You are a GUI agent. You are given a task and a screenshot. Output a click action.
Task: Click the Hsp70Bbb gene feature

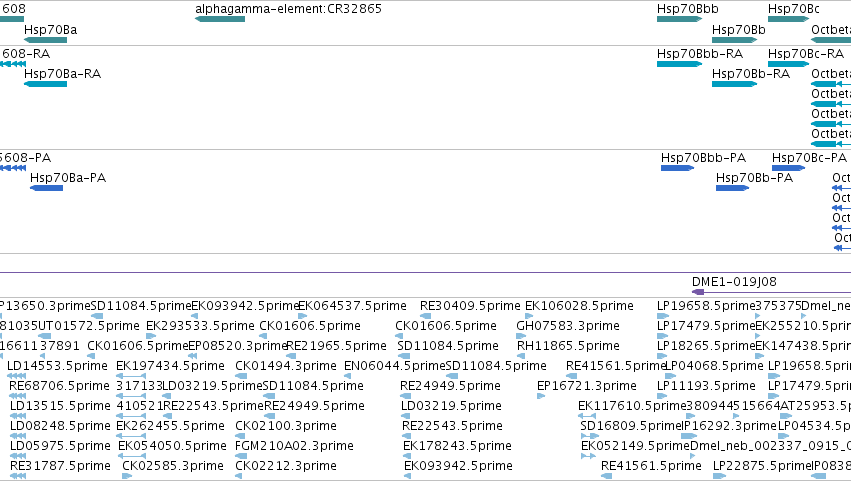coord(679,19)
